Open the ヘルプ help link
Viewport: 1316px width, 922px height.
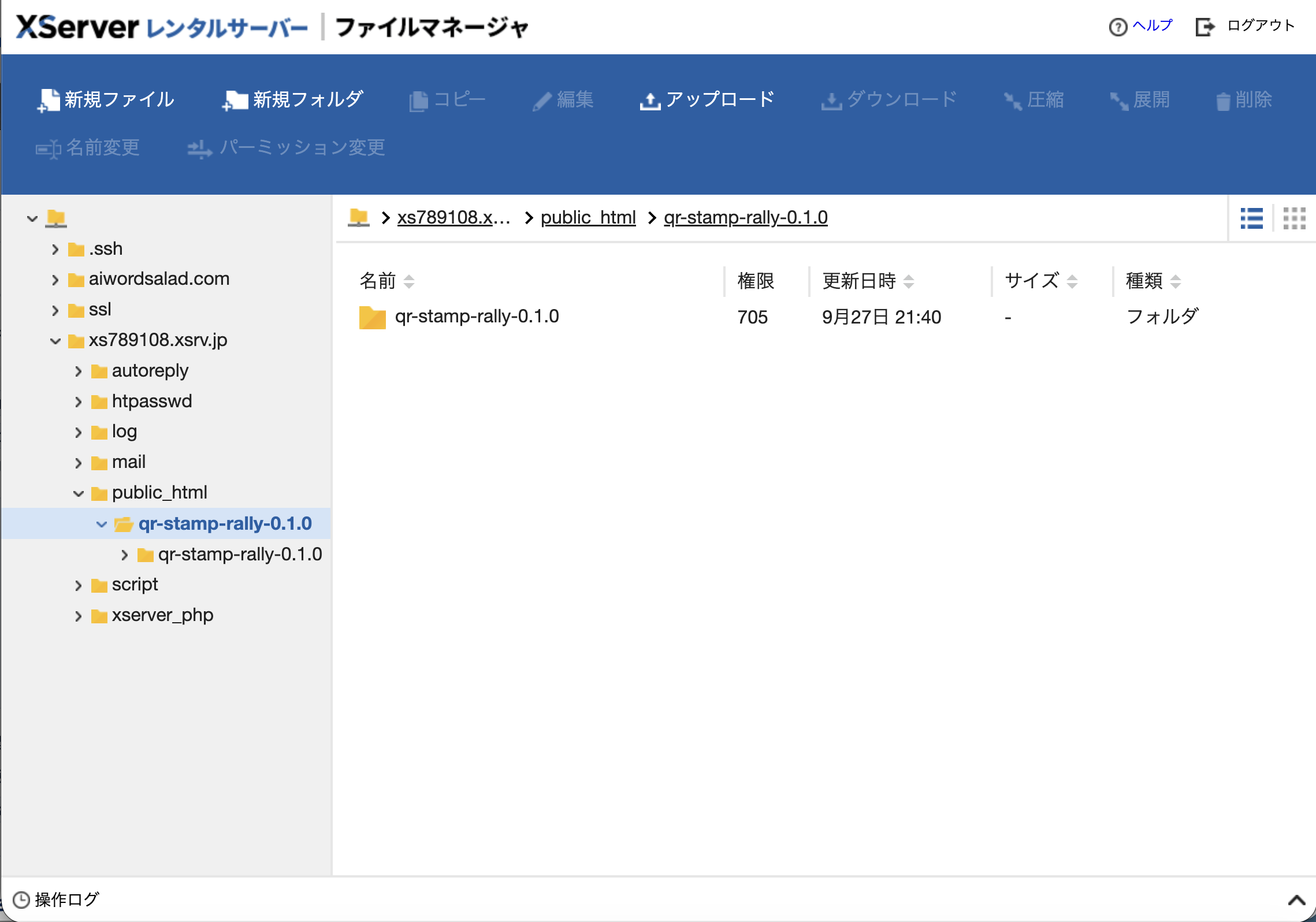coord(1141,26)
